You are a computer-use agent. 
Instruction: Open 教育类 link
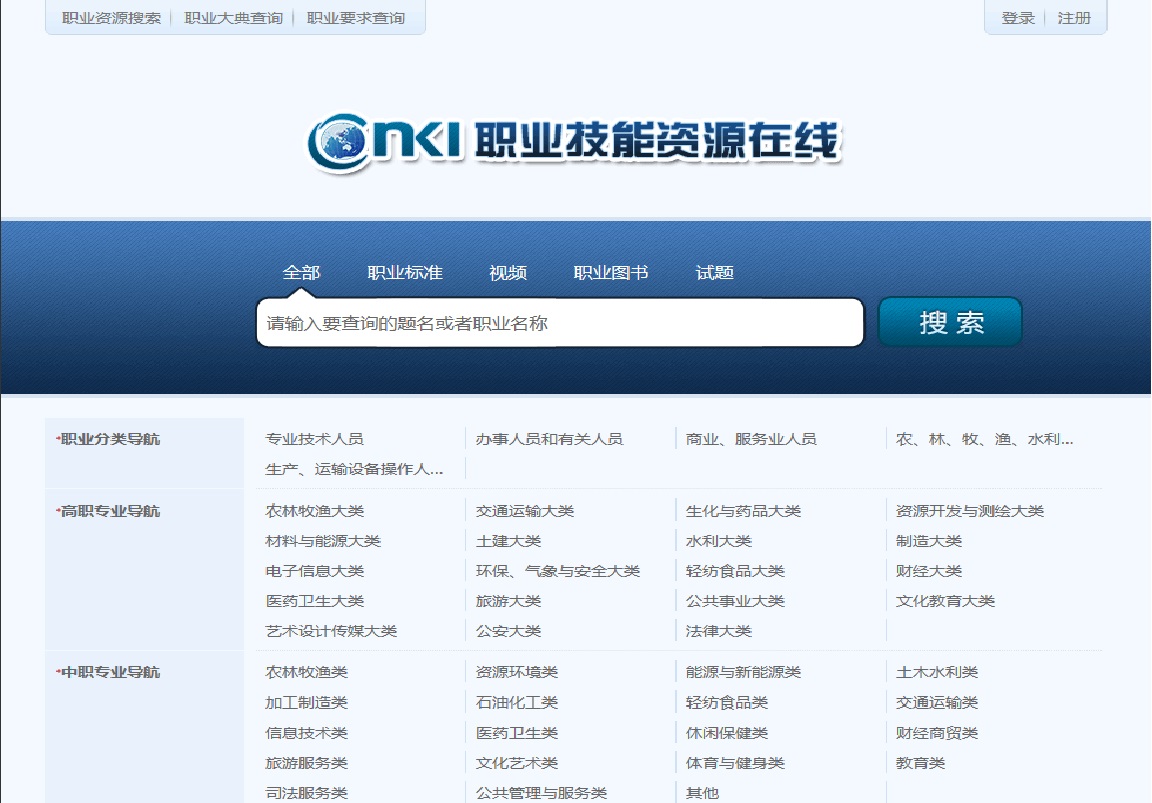pyautogui.click(x=920, y=763)
